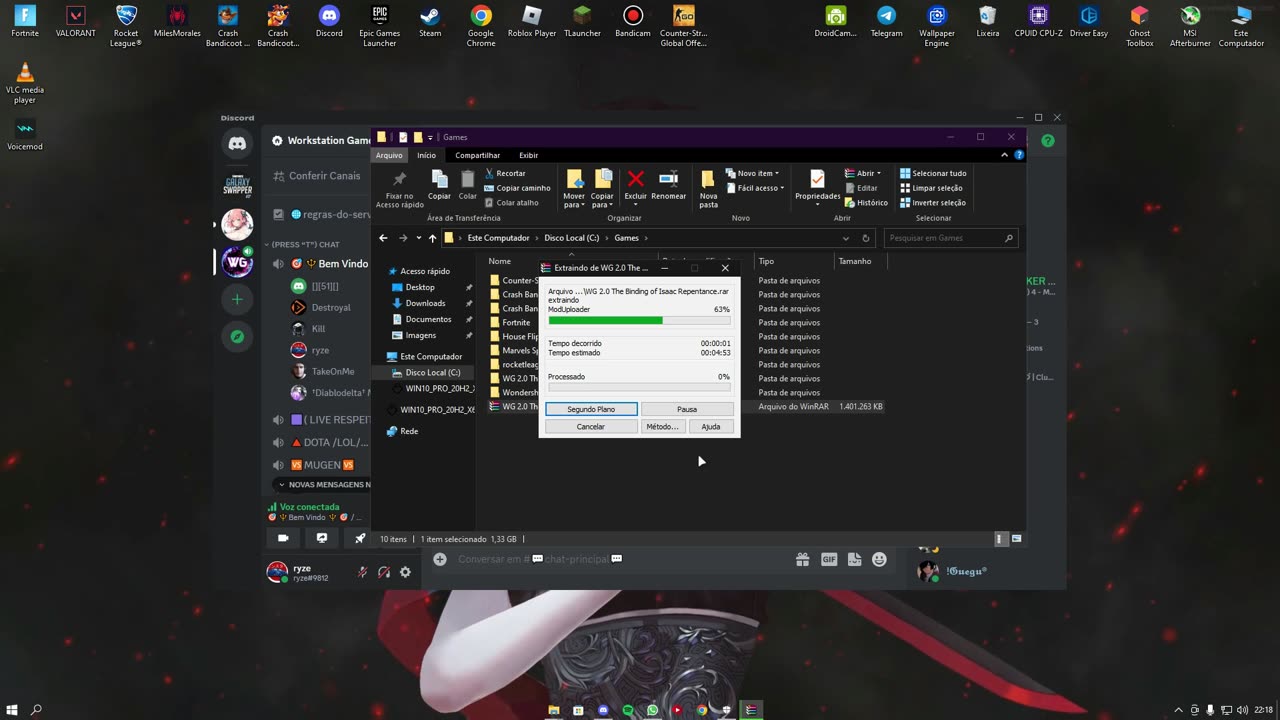Click the Copiar icon in the ribbon
The width and height of the screenshot is (1280, 720).
[x=439, y=179]
